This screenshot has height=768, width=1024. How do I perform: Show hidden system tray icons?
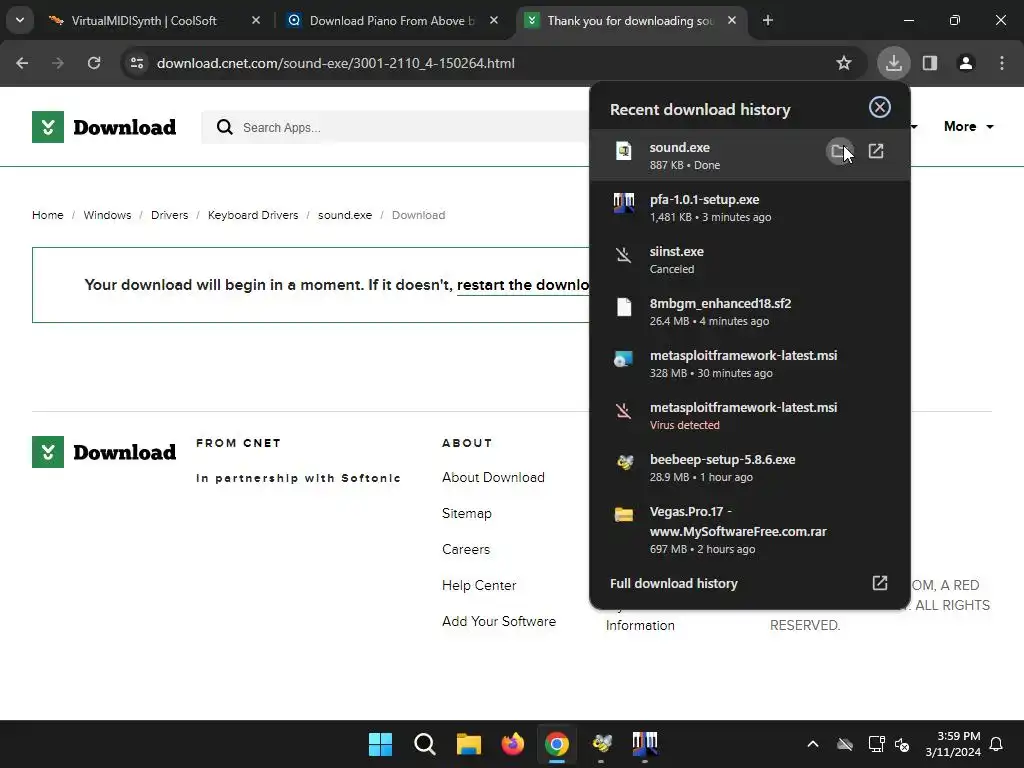click(x=813, y=744)
